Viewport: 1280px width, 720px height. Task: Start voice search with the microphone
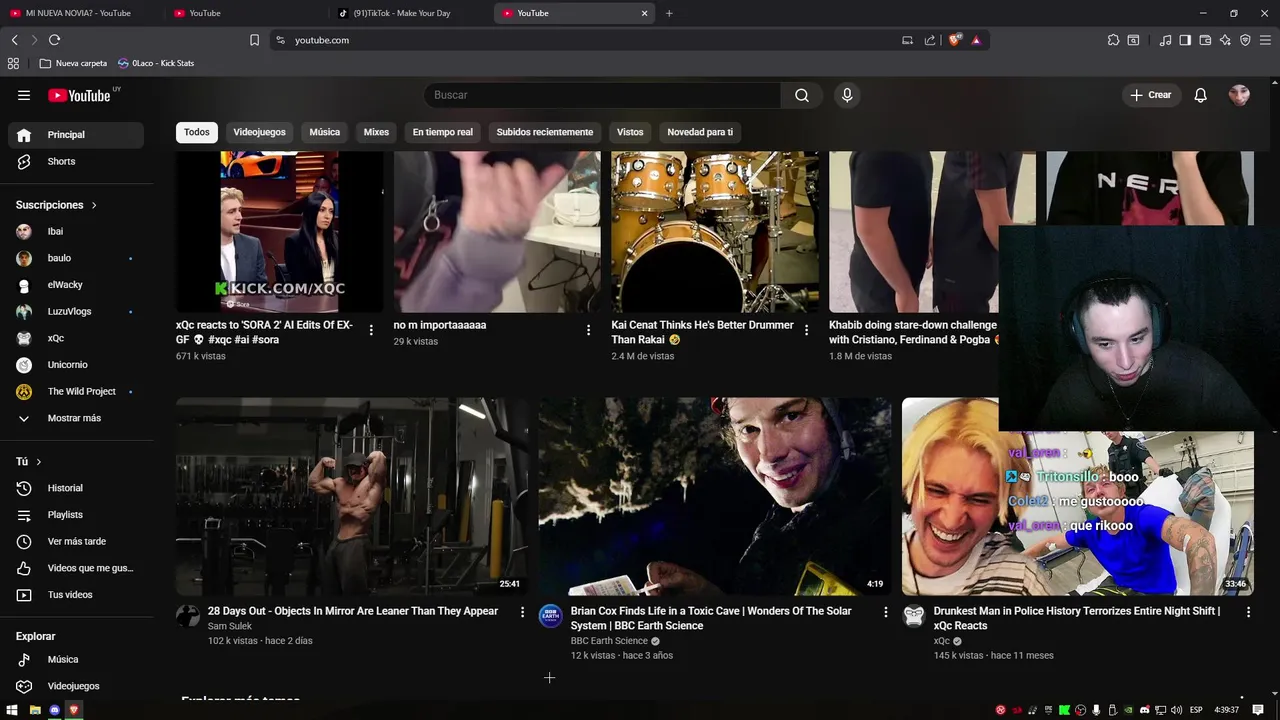tap(847, 95)
